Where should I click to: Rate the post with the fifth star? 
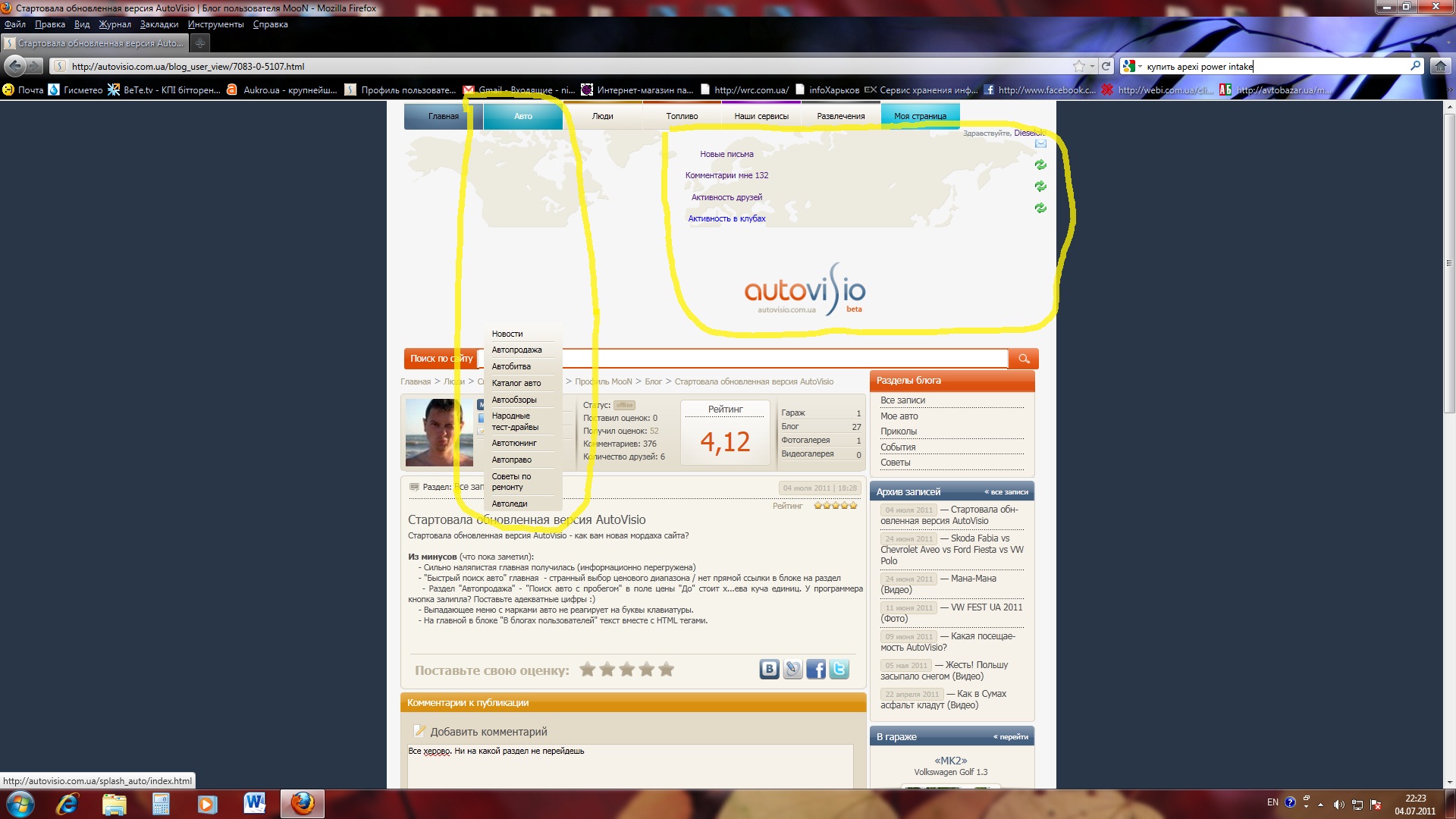(666, 670)
